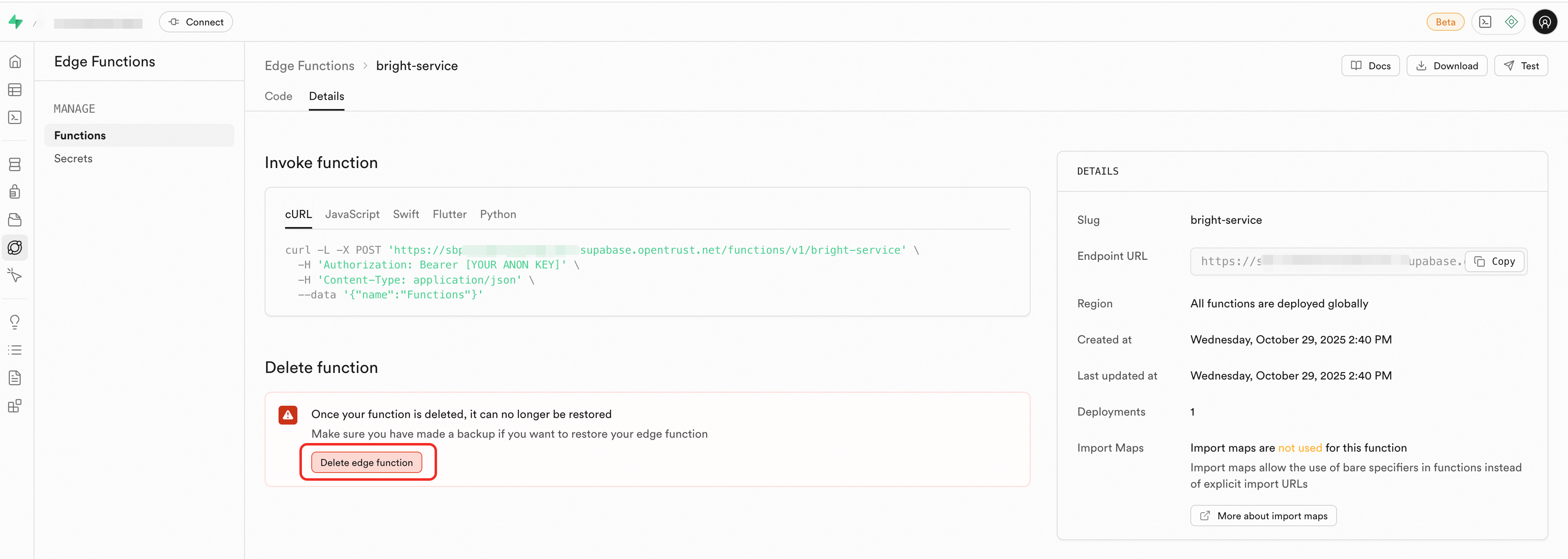Open the Database sidebar icon
The image size is (1568, 559).
click(x=15, y=164)
